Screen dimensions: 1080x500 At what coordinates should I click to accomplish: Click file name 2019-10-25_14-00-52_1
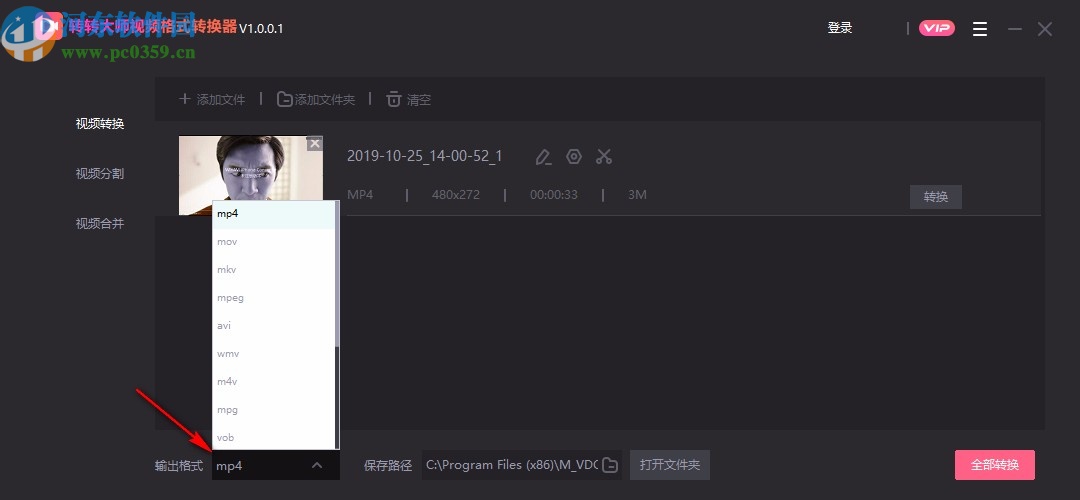(x=424, y=156)
